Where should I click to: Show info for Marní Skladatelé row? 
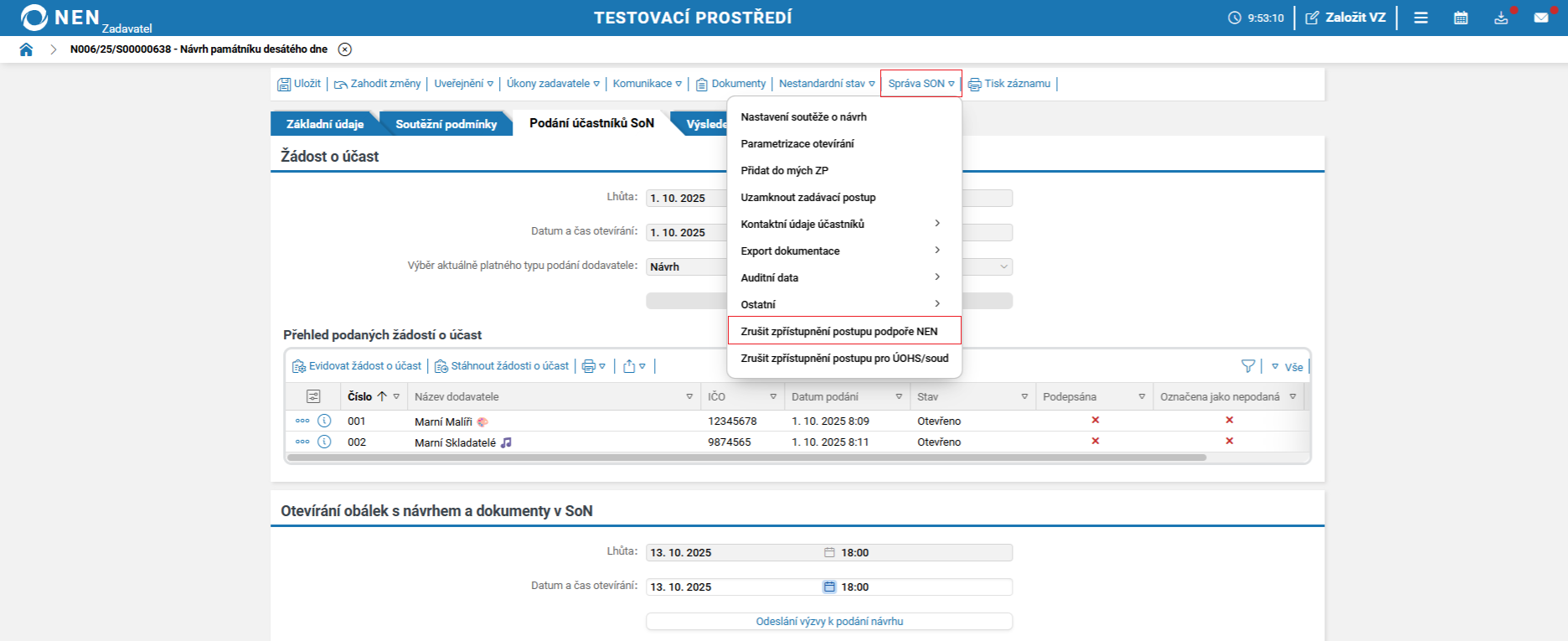(x=324, y=442)
